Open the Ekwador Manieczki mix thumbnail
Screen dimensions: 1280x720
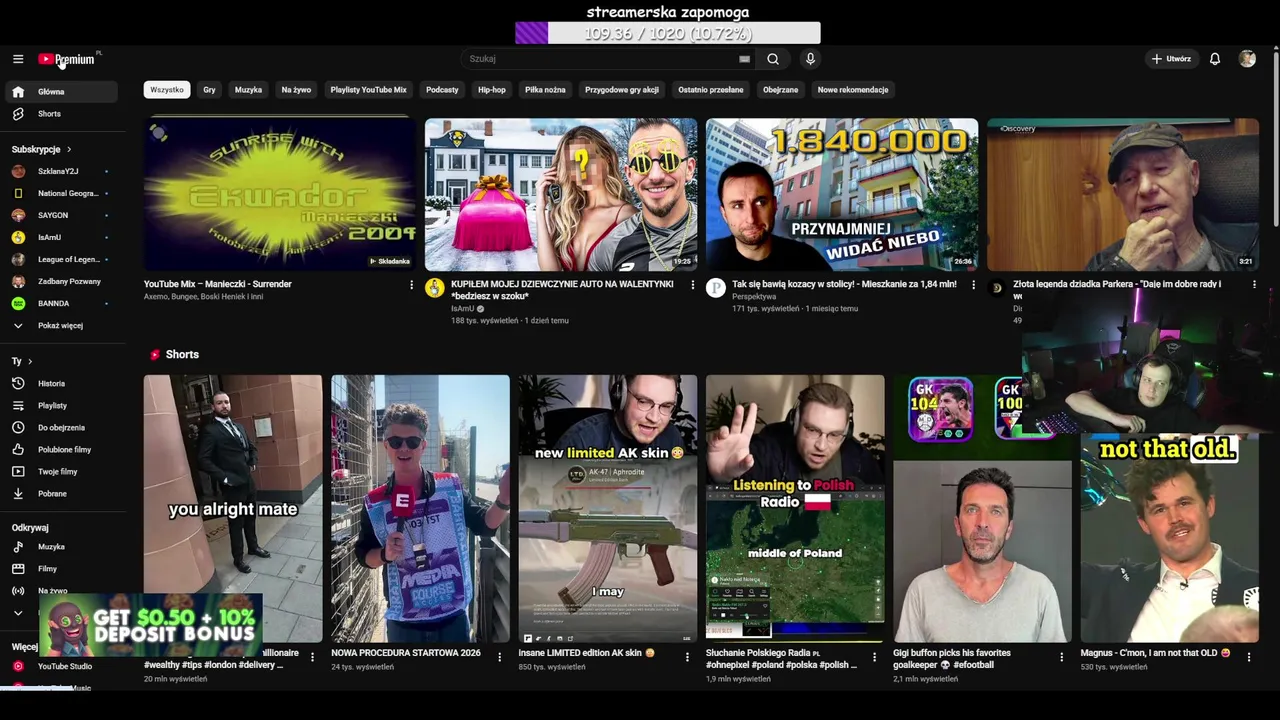pyautogui.click(x=279, y=194)
